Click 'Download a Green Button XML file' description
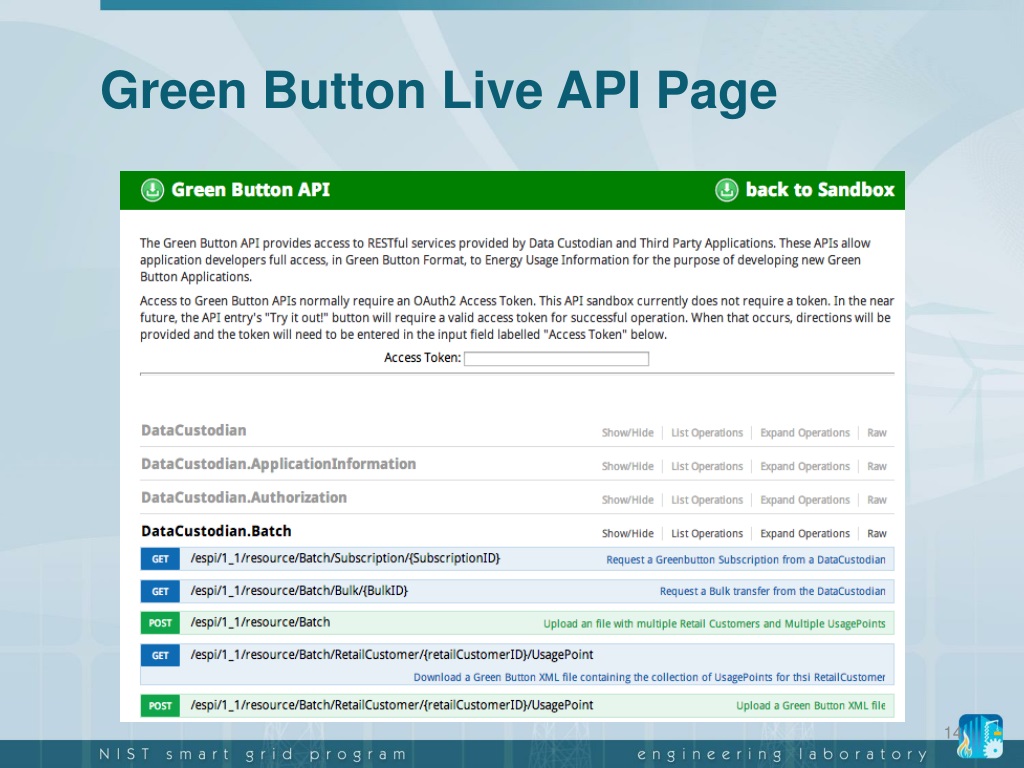1024x768 pixels. 649,677
